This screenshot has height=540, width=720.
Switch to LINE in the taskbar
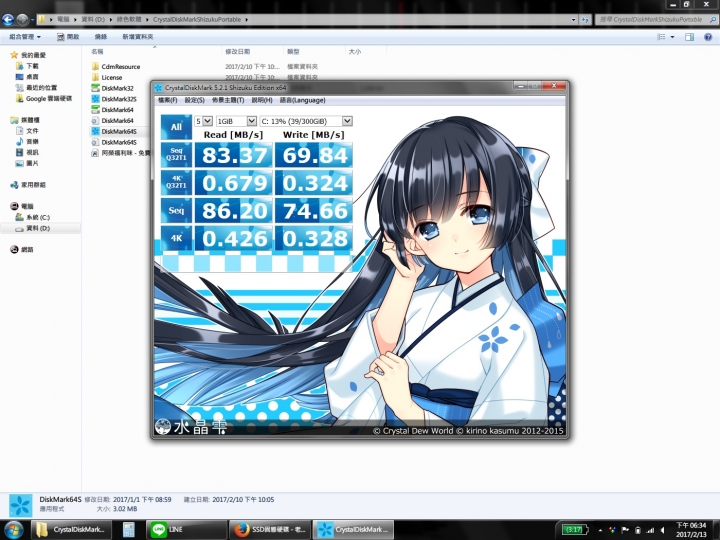(186, 529)
